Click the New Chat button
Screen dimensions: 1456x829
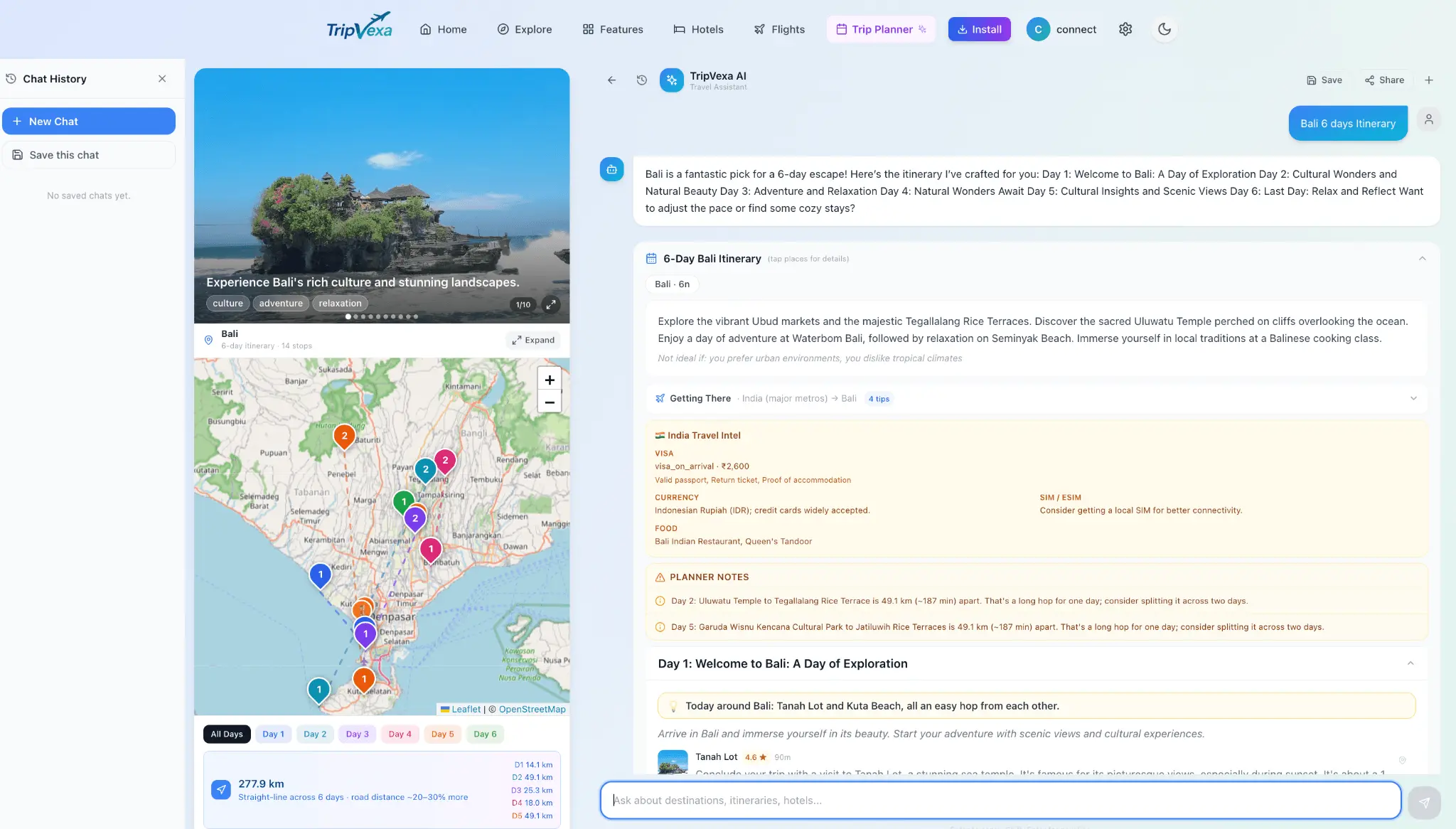pos(89,121)
